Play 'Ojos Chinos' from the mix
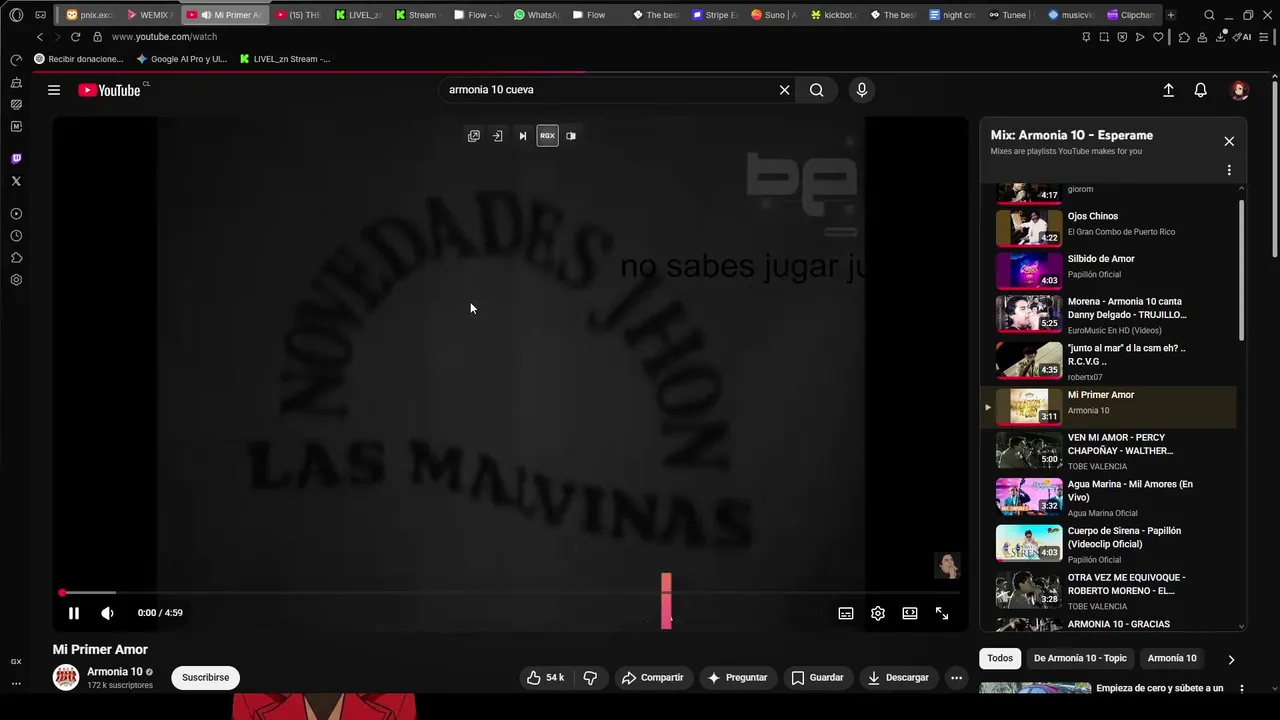Image resolution: width=1280 pixels, height=720 pixels. [1108, 227]
